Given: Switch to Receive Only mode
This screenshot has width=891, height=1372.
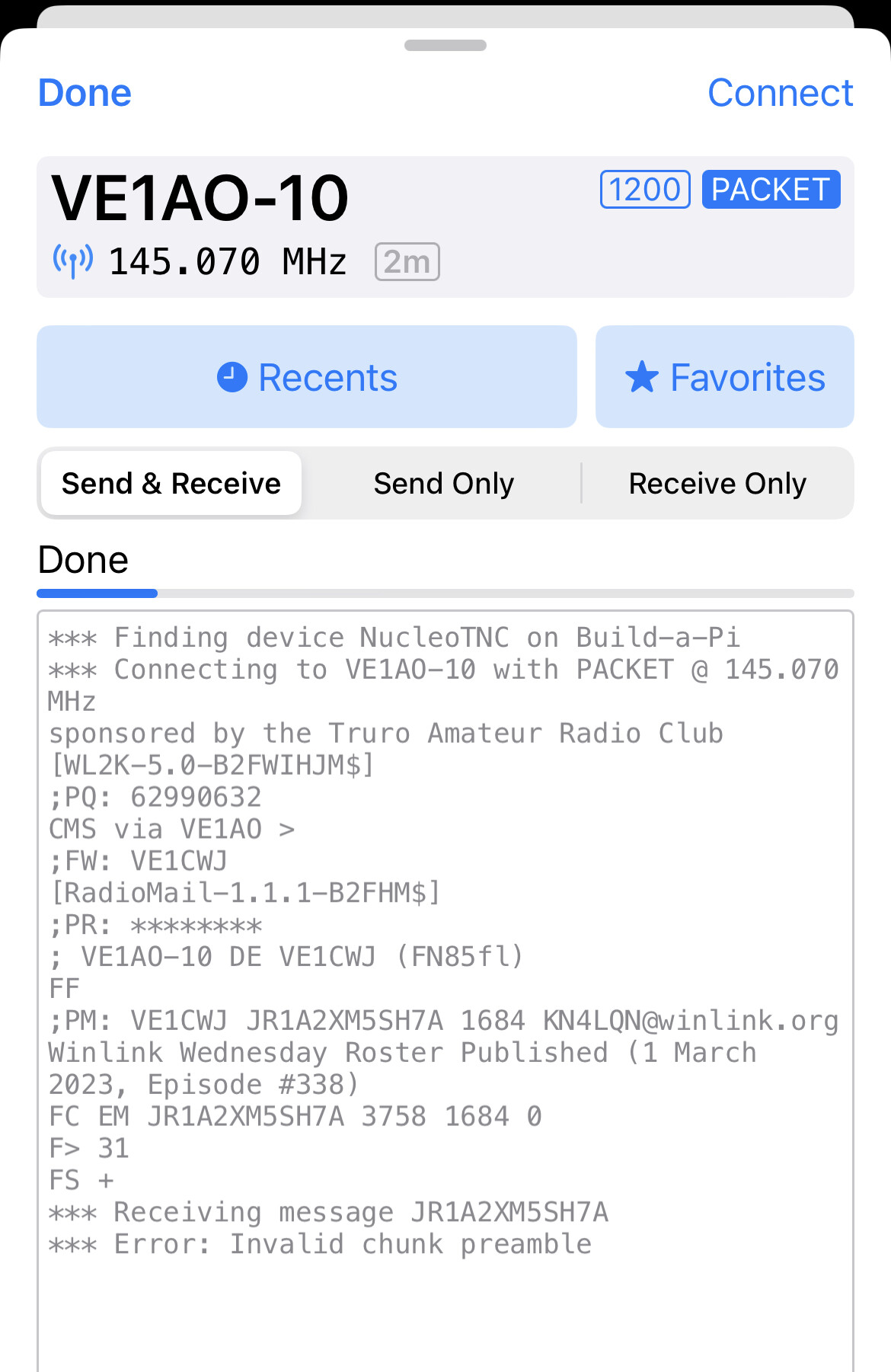Looking at the screenshot, I should (x=717, y=483).
